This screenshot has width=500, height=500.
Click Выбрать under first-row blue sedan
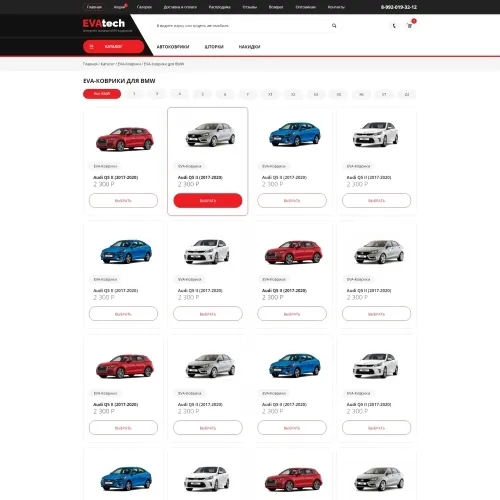(292, 201)
